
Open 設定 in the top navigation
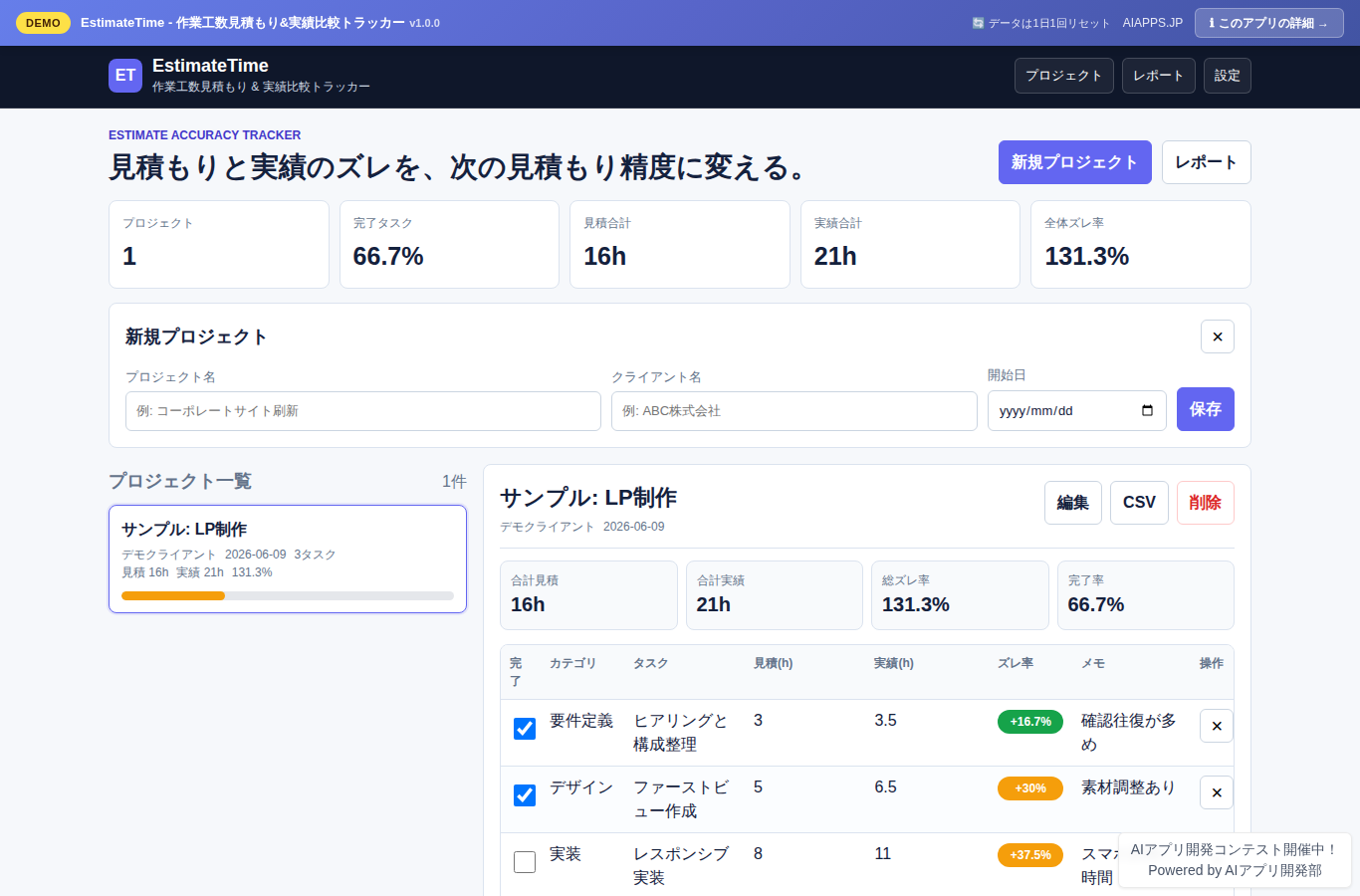pyautogui.click(x=1228, y=76)
